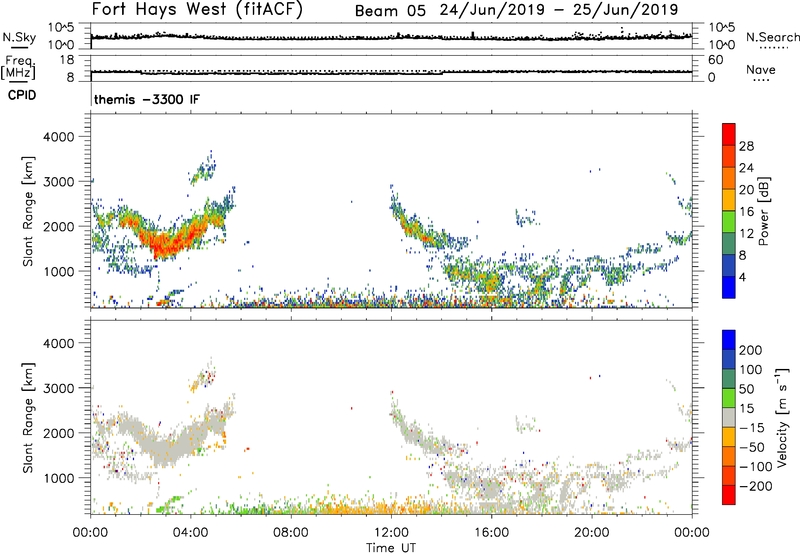Click the '12' power colorbar tick label
Image resolution: width=800 pixels, height=554 pixels.
(x=746, y=233)
